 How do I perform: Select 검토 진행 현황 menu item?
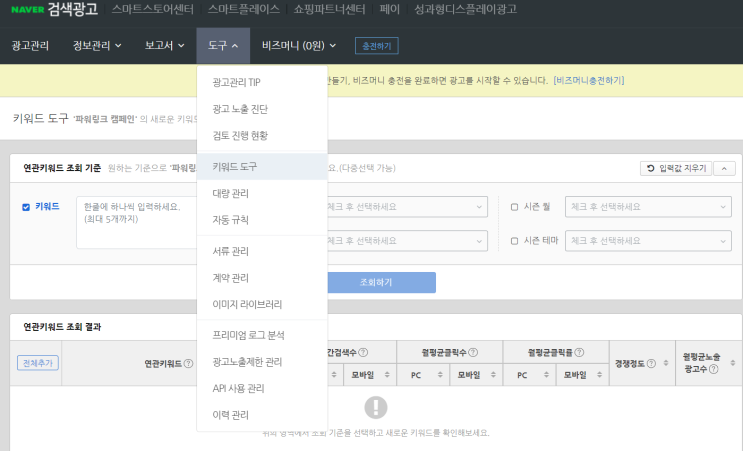pyautogui.click(x=262, y=135)
